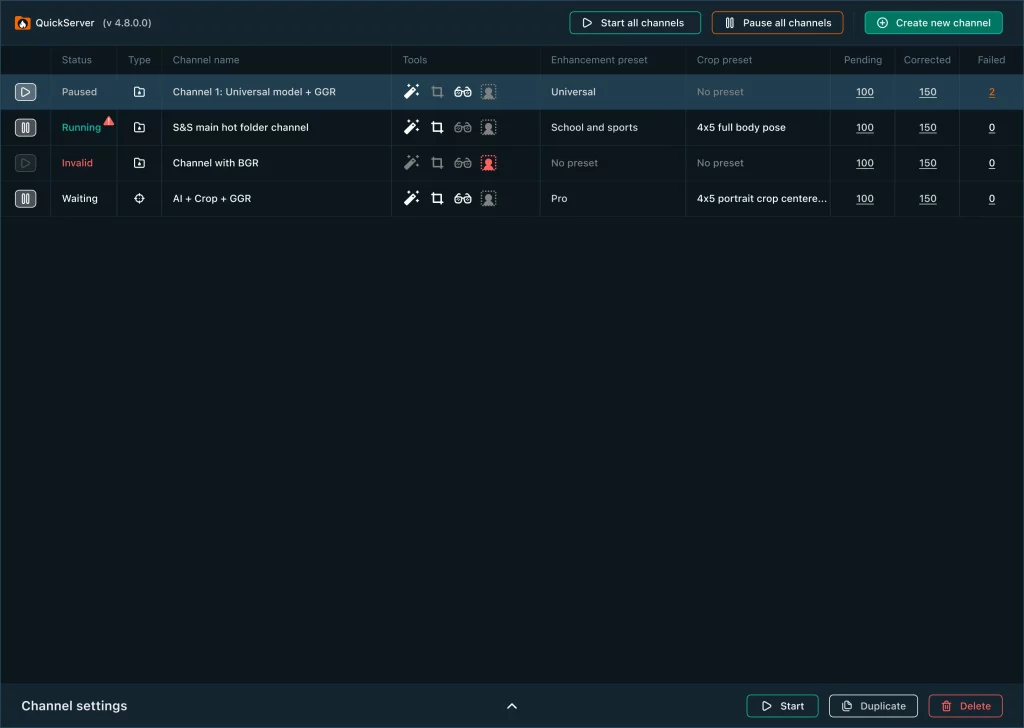The image size is (1024, 728).
Task: Click Pause all channels button
Action: 777,23
